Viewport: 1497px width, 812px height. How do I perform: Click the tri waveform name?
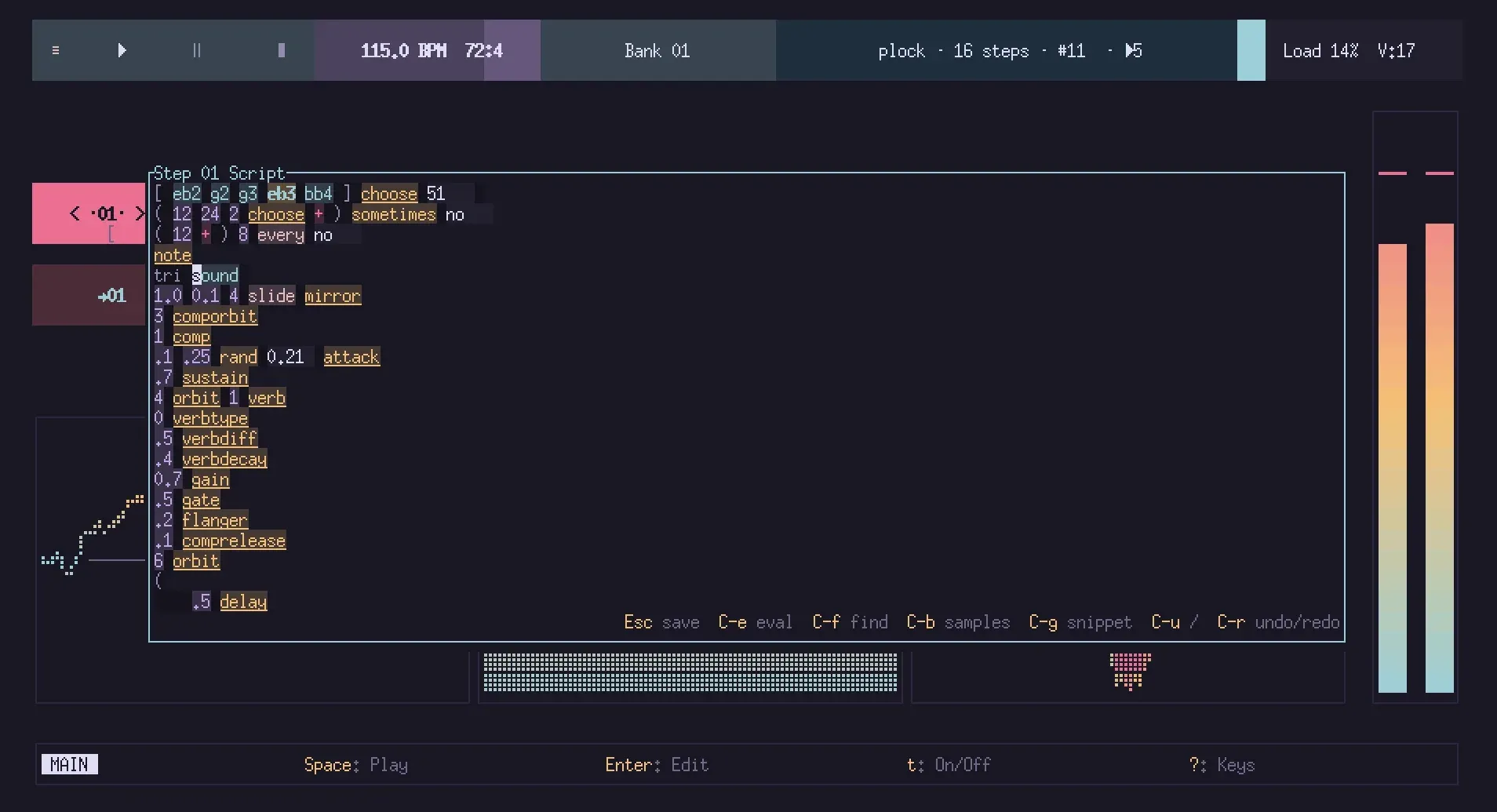pos(168,275)
